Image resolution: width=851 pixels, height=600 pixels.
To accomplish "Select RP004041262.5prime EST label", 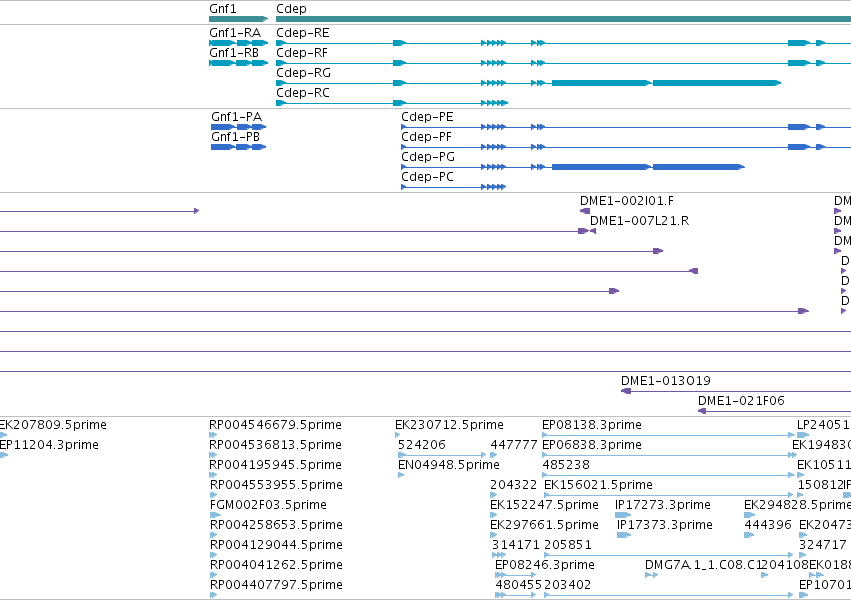I will [276, 566].
